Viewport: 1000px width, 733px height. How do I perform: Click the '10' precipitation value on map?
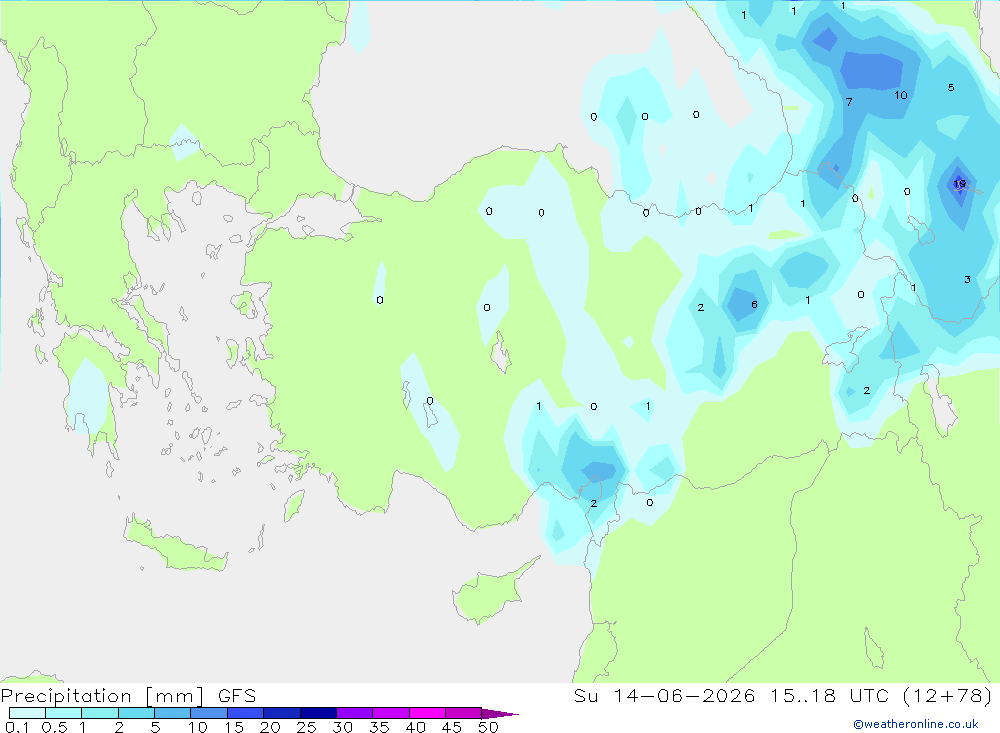tap(901, 95)
